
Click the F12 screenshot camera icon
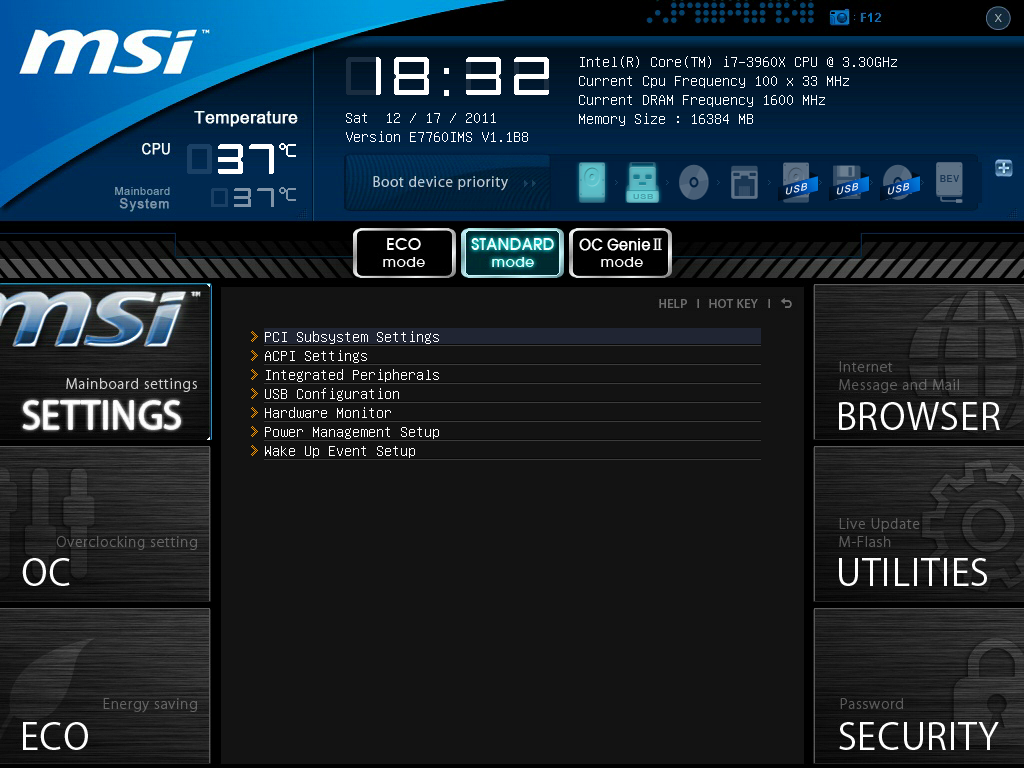839,18
